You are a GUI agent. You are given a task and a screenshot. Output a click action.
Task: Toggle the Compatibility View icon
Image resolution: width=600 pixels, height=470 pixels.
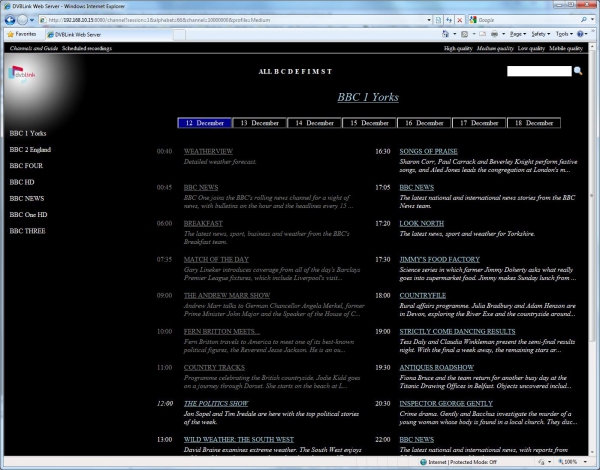[439, 20]
